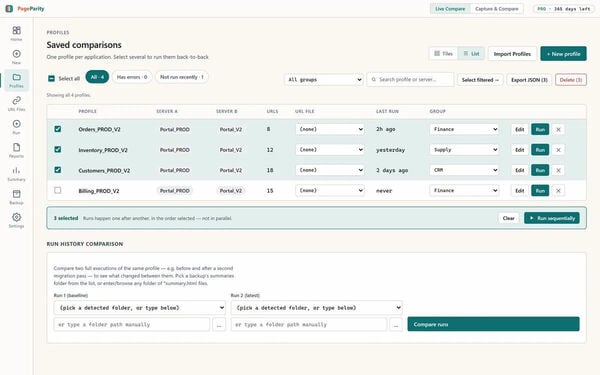Image resolution: width=600 pixels, height=375 pixels.
Task: Click the New profile button
Action: click(x=563, y=54)
